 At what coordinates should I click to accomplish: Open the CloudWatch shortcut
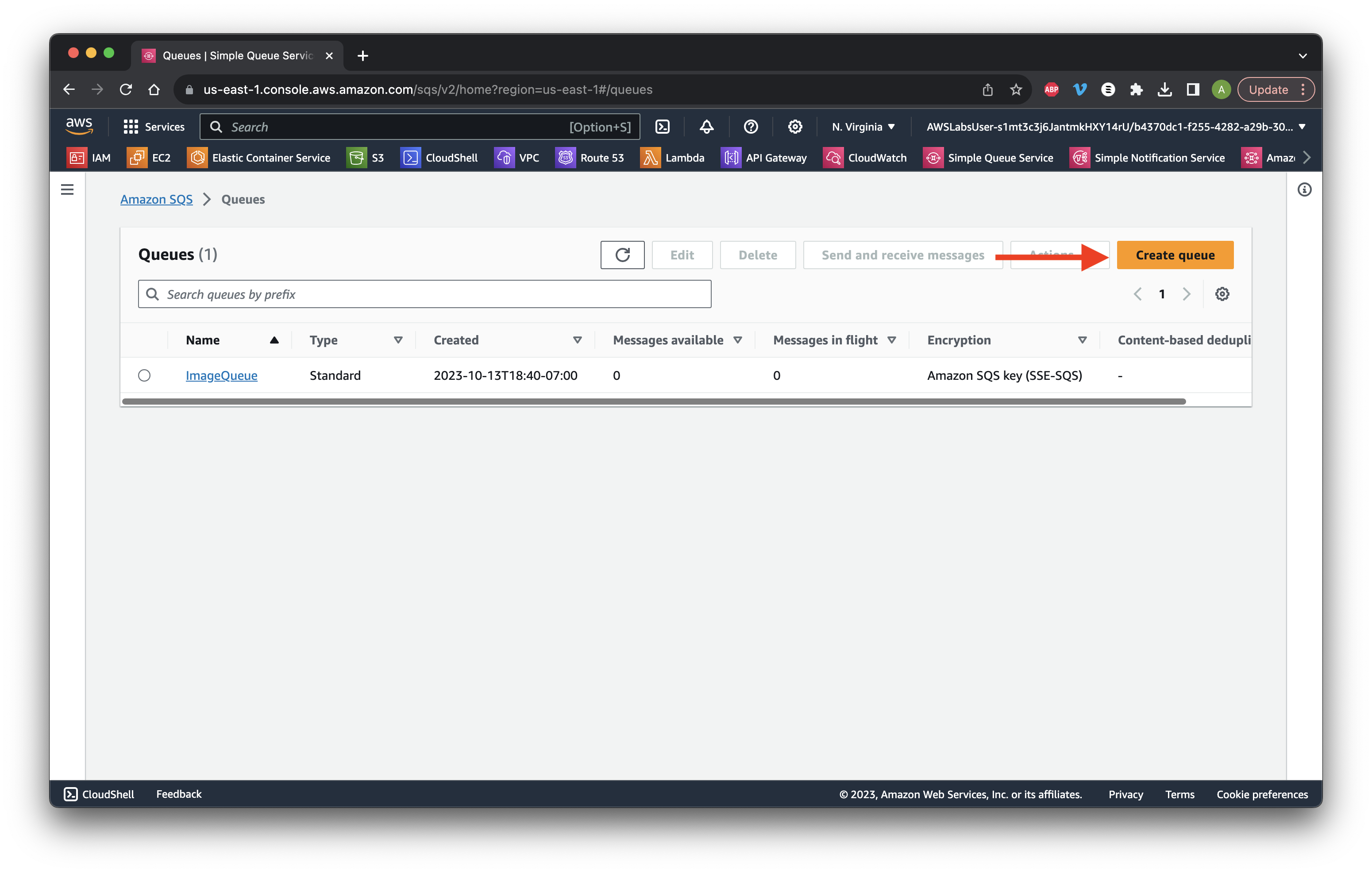(x=865, y=158)
